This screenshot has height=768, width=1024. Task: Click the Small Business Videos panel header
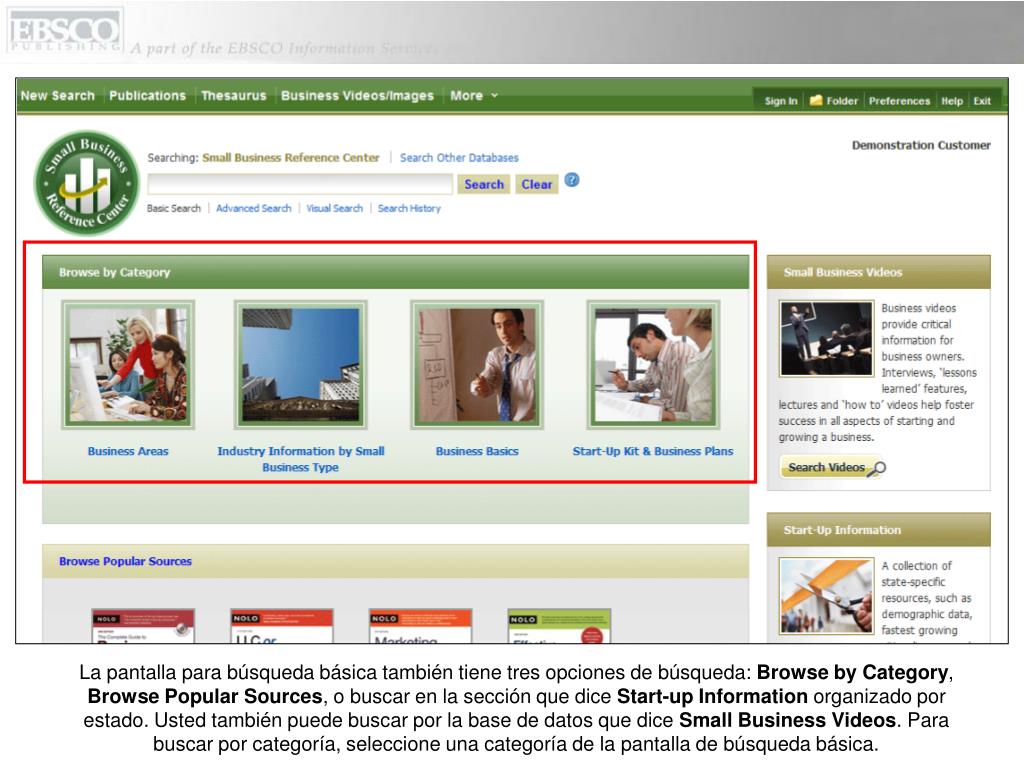coord(878,272)
